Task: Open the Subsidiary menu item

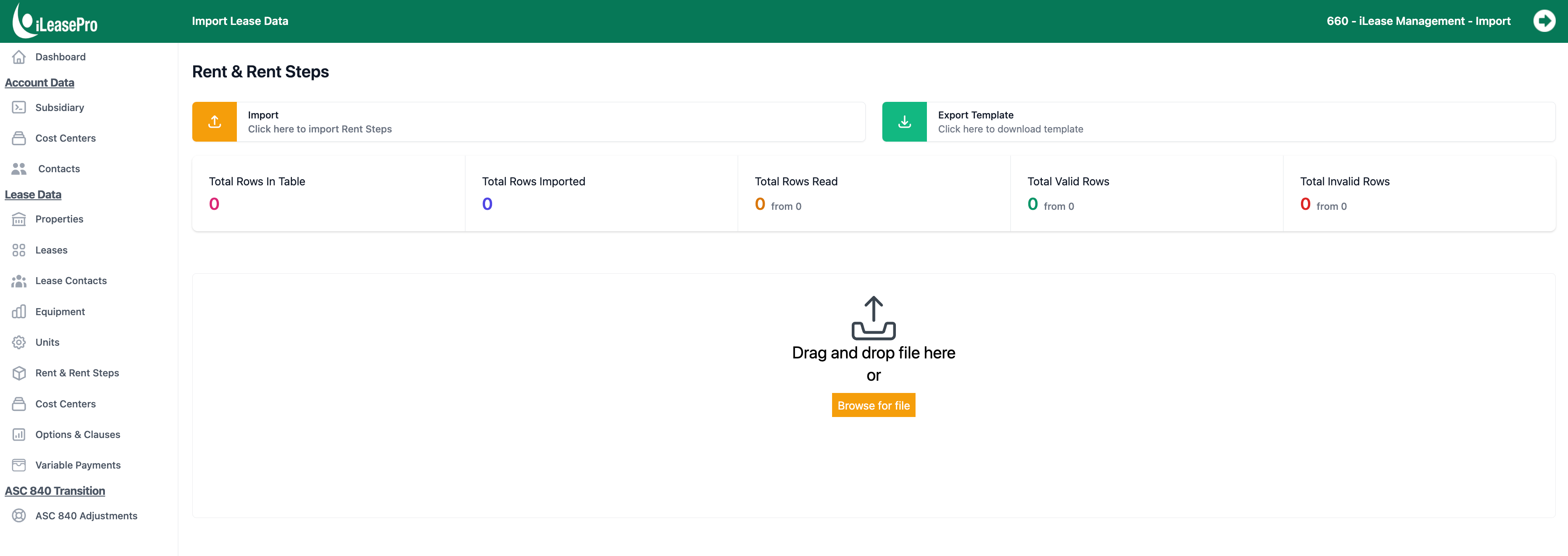Action: 59,108
